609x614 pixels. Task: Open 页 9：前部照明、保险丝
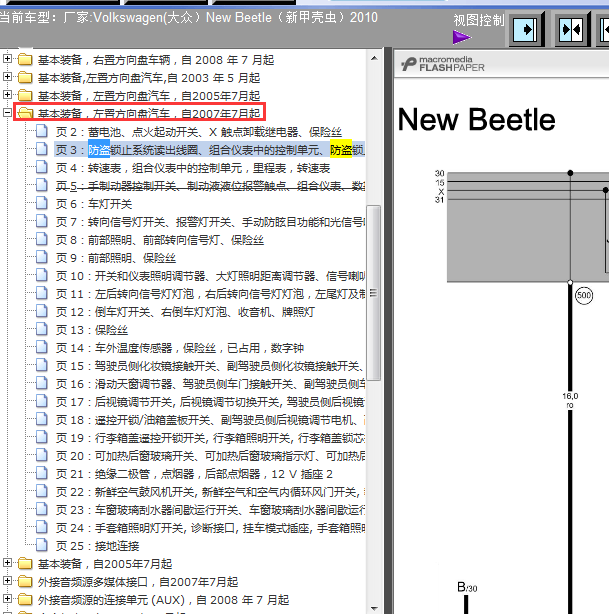[x=116, y=258]
